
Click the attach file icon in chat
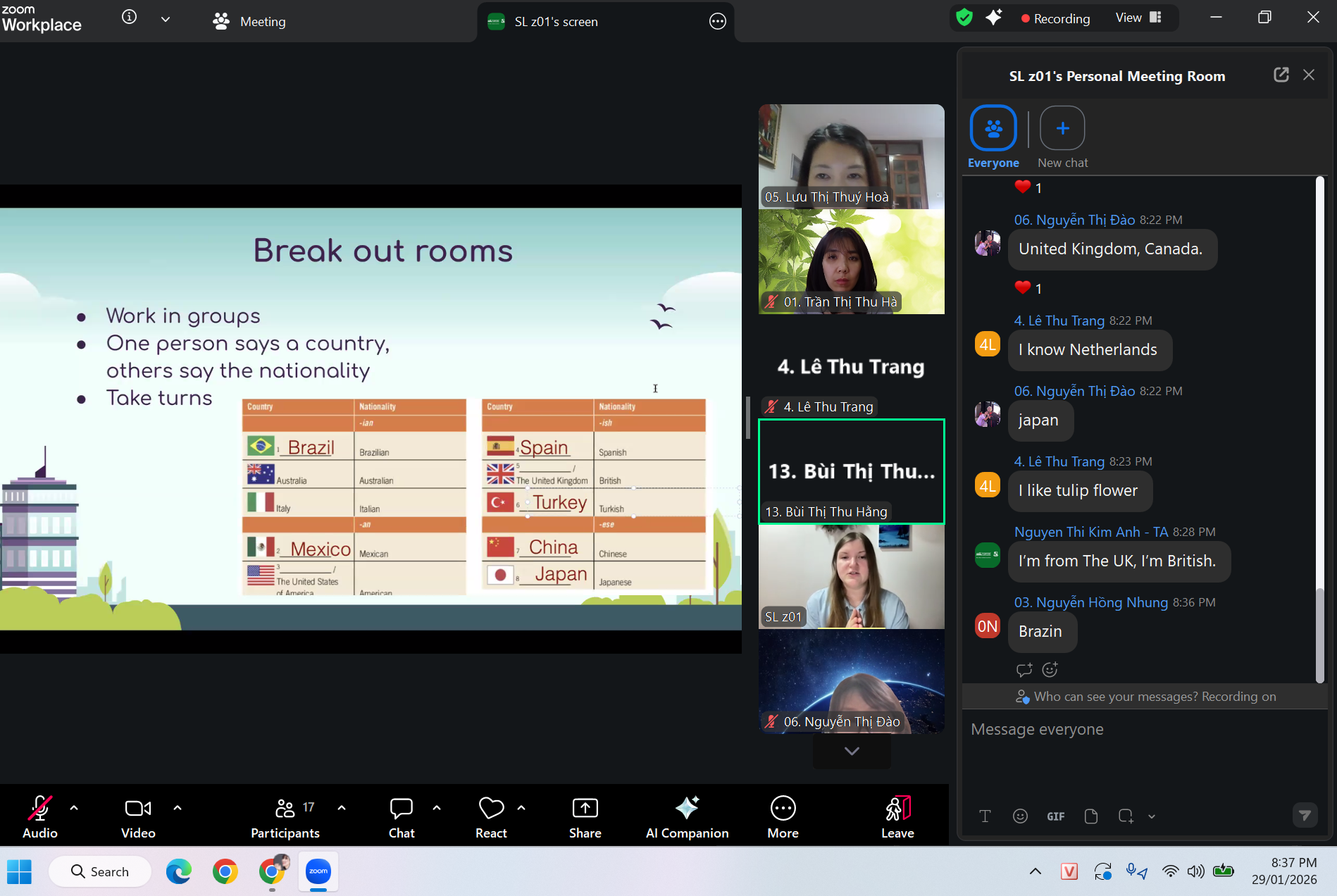click(x=1090, y=816)
